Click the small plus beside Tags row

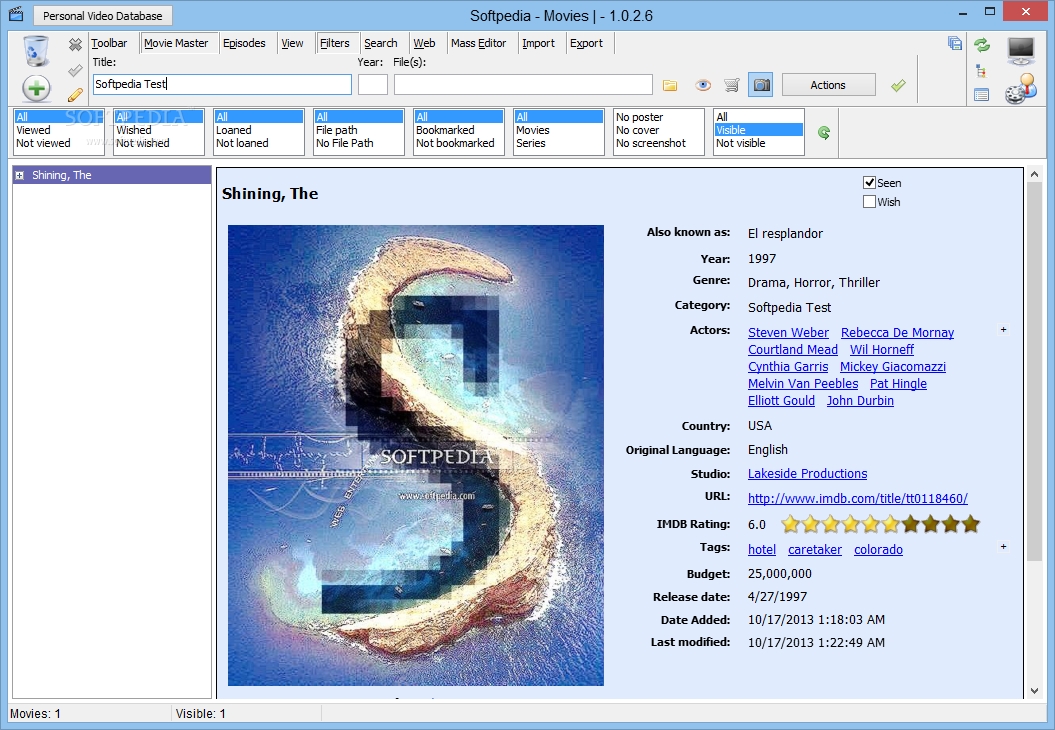pyautogui.click(x=1003, y=546)
